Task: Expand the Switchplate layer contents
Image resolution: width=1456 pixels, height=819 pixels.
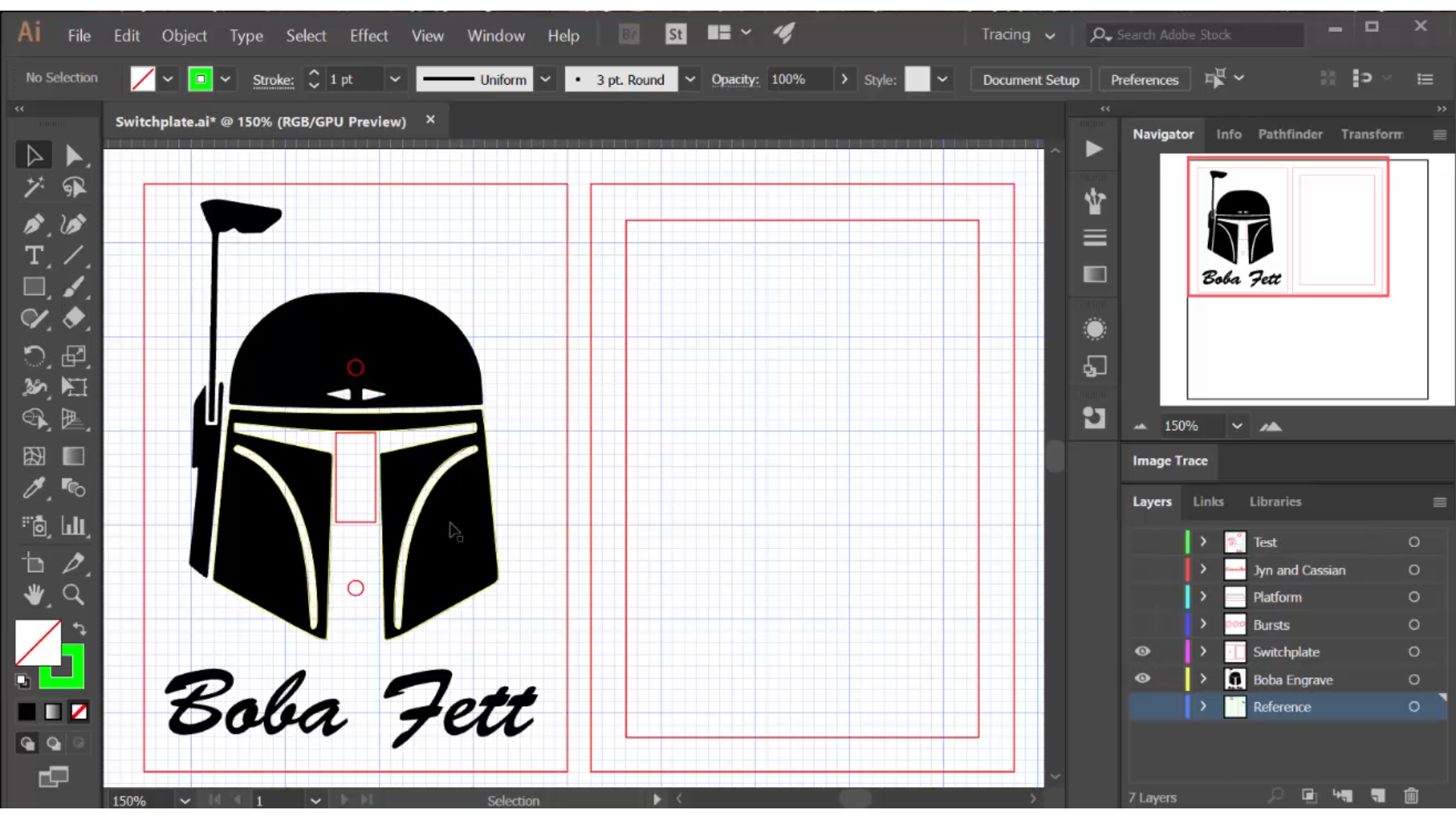Action: coord(1203,651)
